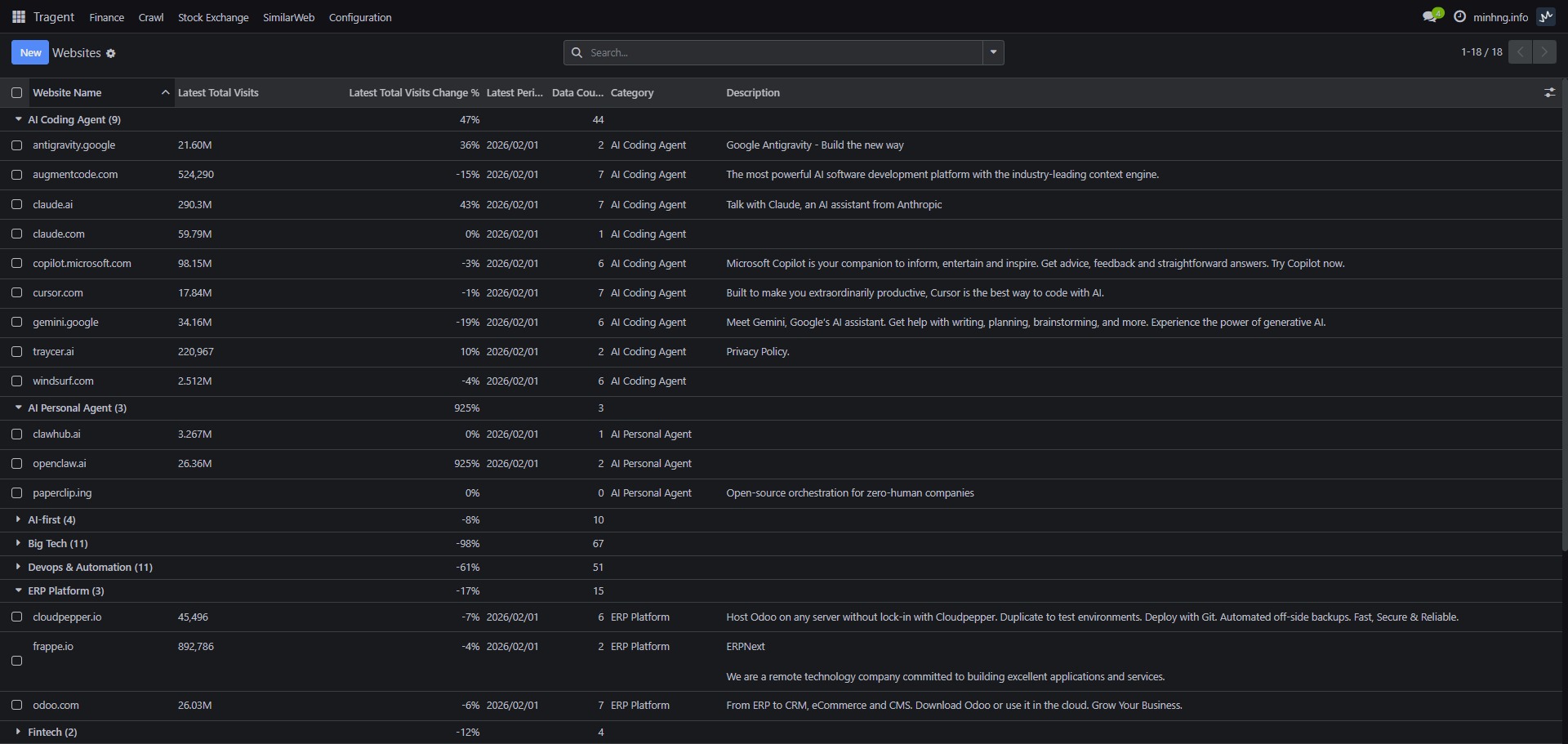
Task: Open the user avatar next to minhng.info
Action: point(1547,16)
